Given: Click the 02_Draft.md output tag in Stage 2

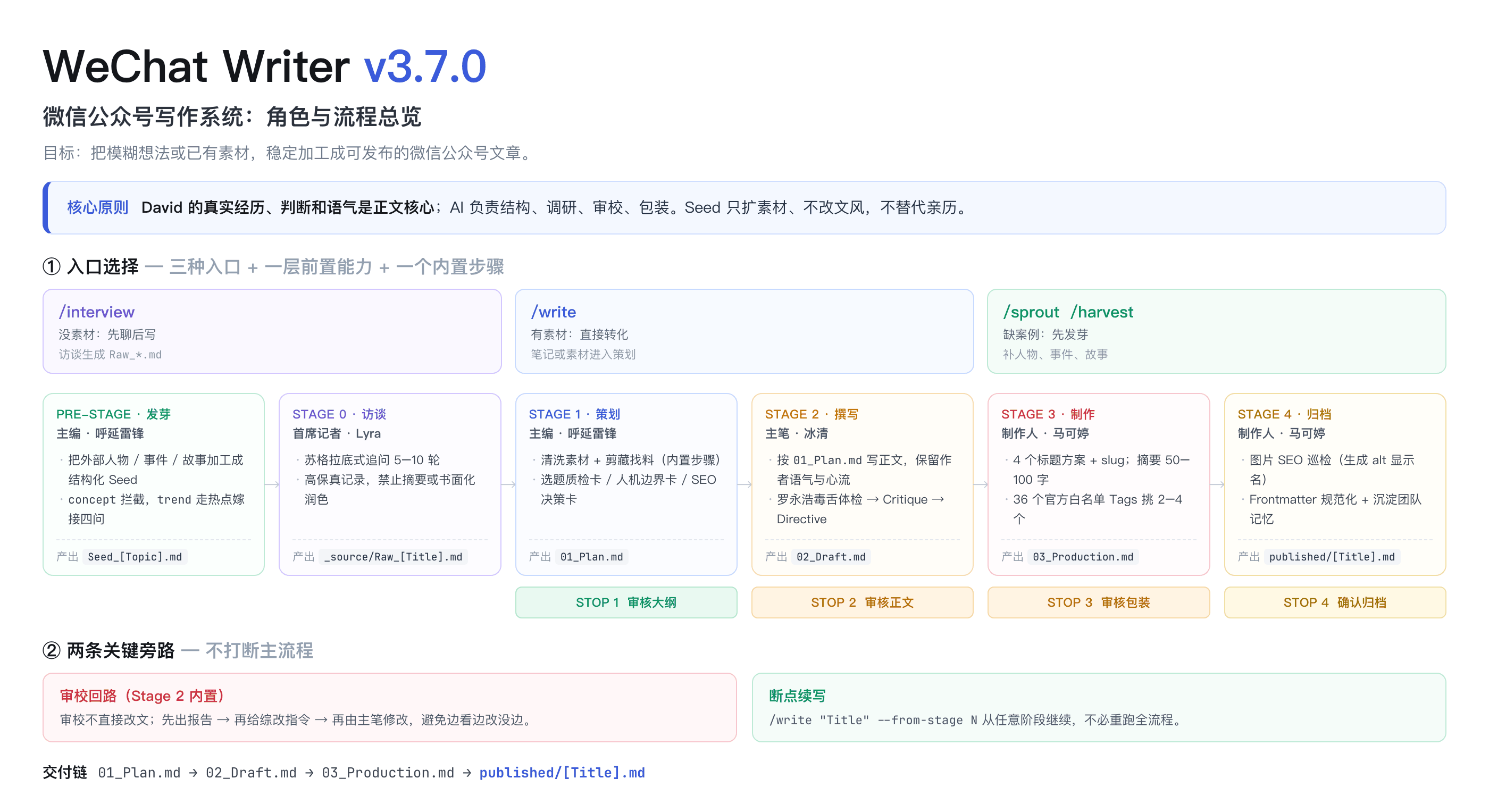Looking at the screenshot, I should point(831,557).
